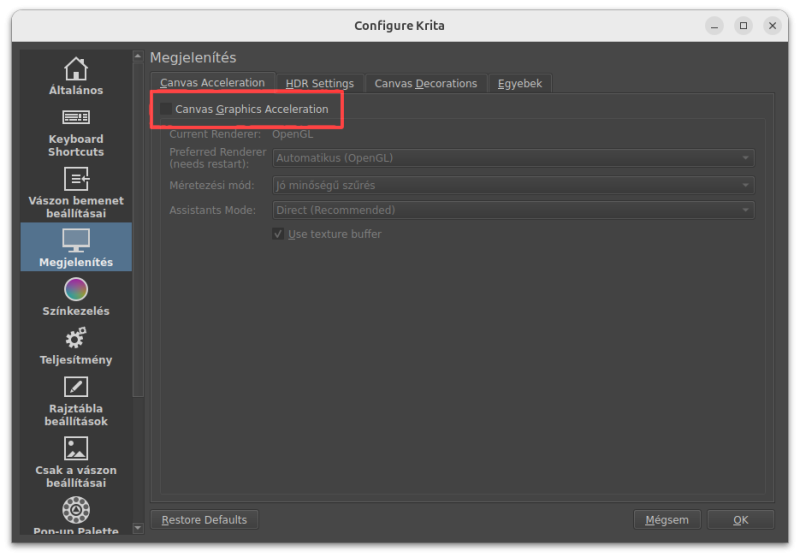Screen dimensions: 800x557
Task: Open the Preferred Renderer dropdown
Action: [513, 158]
